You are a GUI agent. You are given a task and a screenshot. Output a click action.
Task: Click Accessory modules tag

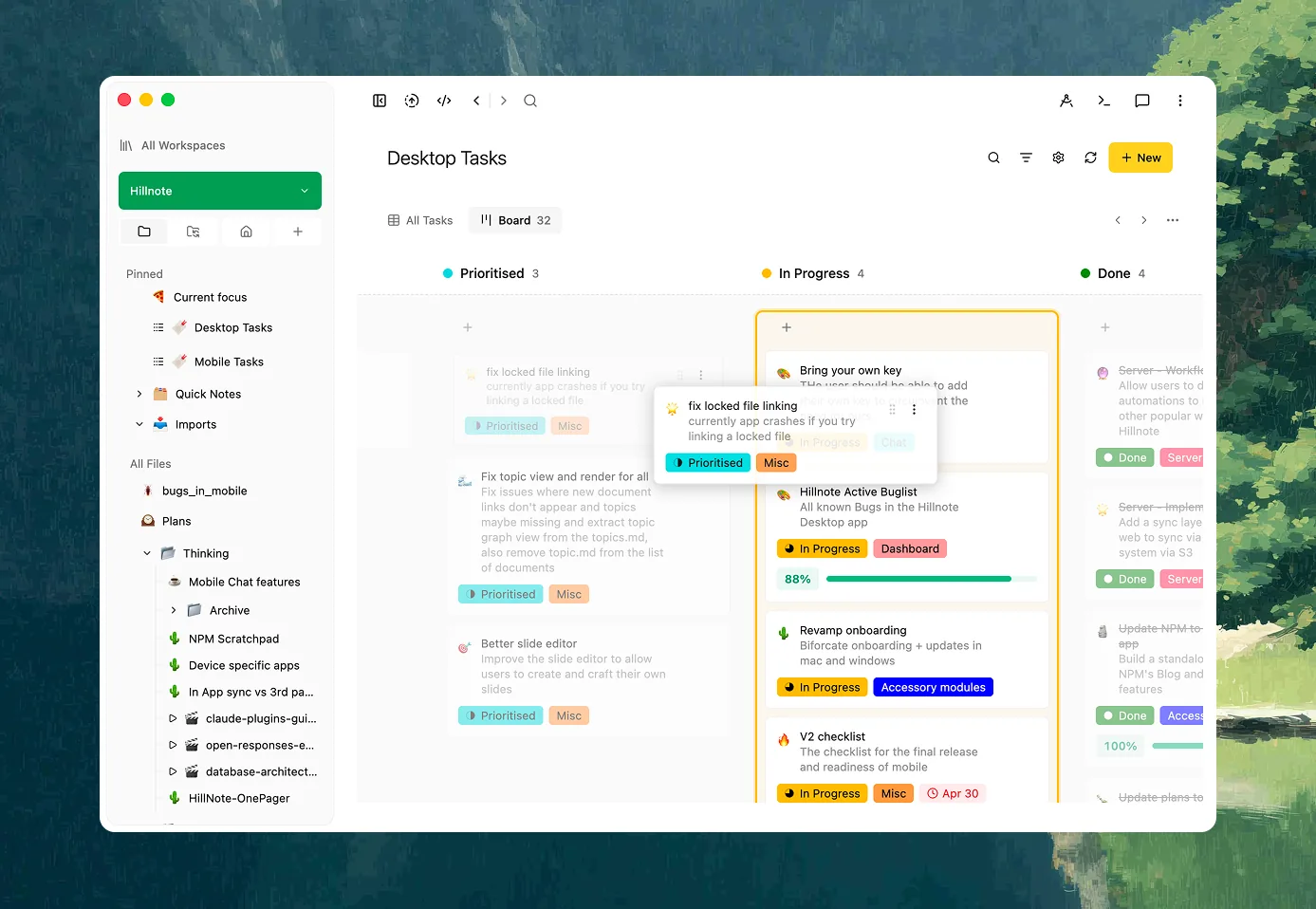pos(933,687)
